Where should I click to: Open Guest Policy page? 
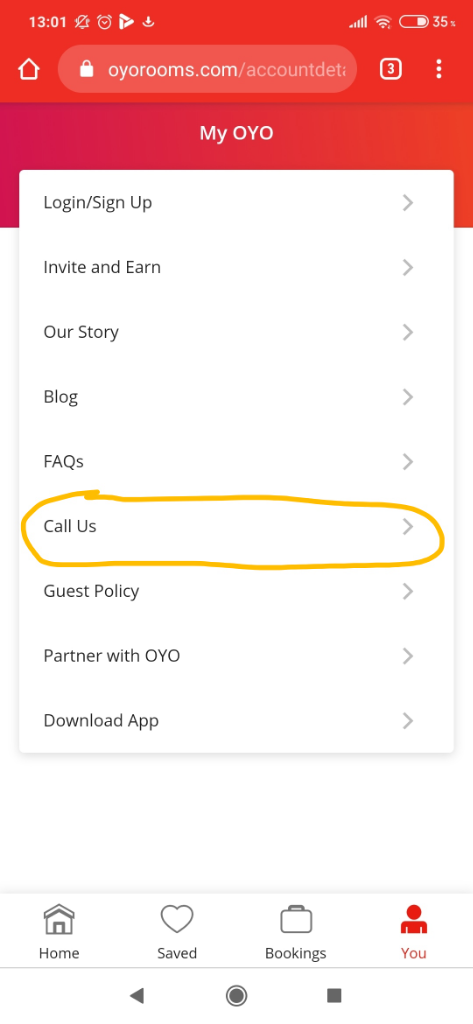(236, 591)
